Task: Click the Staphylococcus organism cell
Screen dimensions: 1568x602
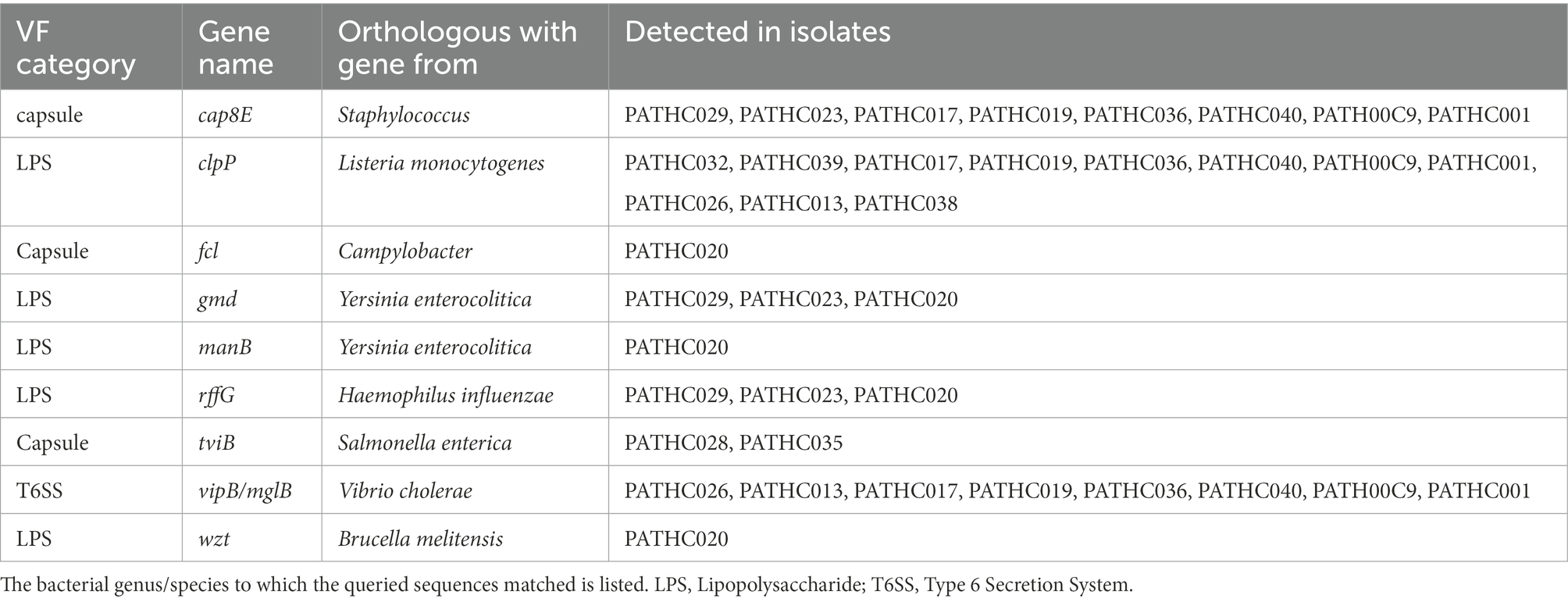Action: pyautogui.click(x=404, y=116)
